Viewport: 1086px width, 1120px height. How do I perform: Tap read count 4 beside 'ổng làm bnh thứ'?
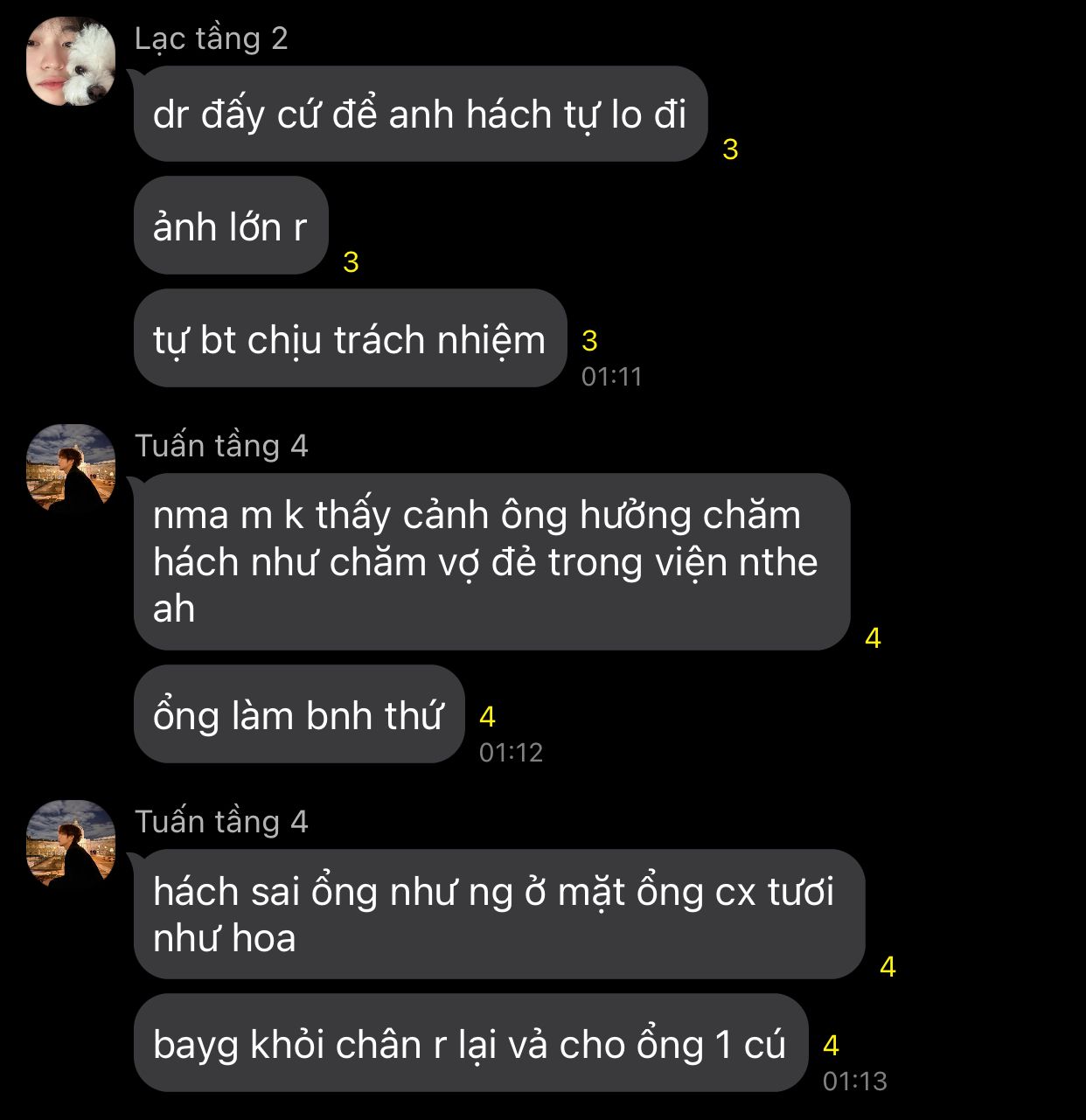point(487,717)
